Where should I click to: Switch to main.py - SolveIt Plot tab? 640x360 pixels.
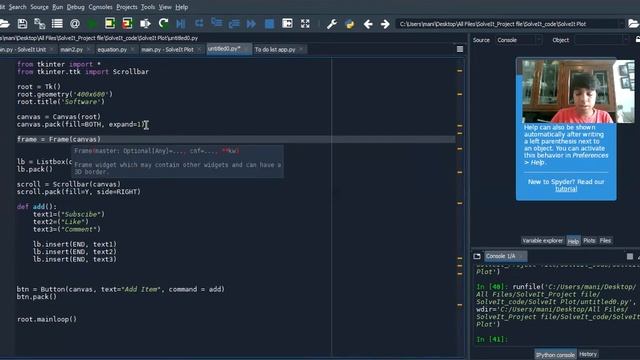coord(167,49)
